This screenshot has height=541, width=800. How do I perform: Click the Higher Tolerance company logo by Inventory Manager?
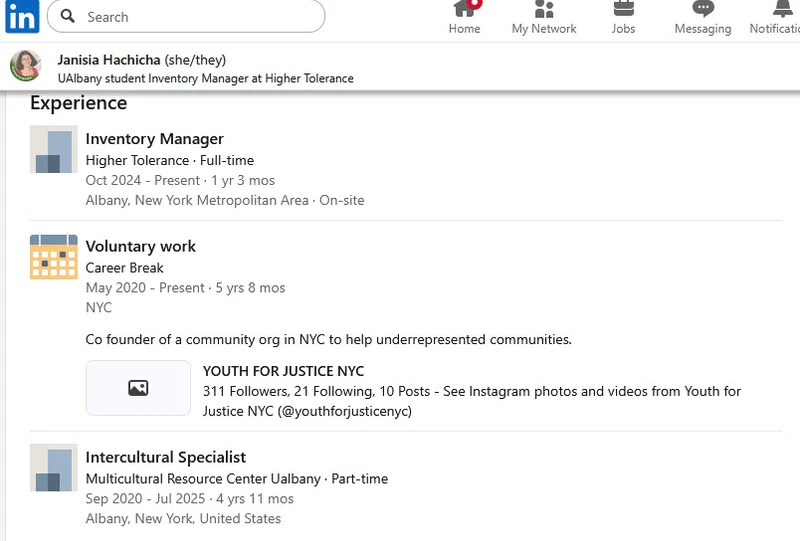pos(54,149)
